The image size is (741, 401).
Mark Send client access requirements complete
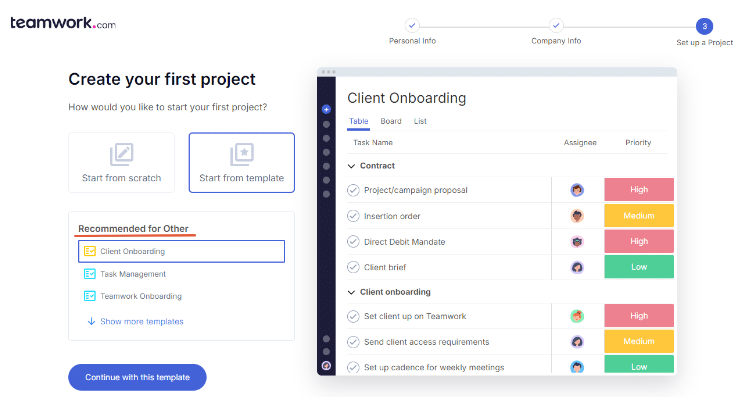point(353,341)
